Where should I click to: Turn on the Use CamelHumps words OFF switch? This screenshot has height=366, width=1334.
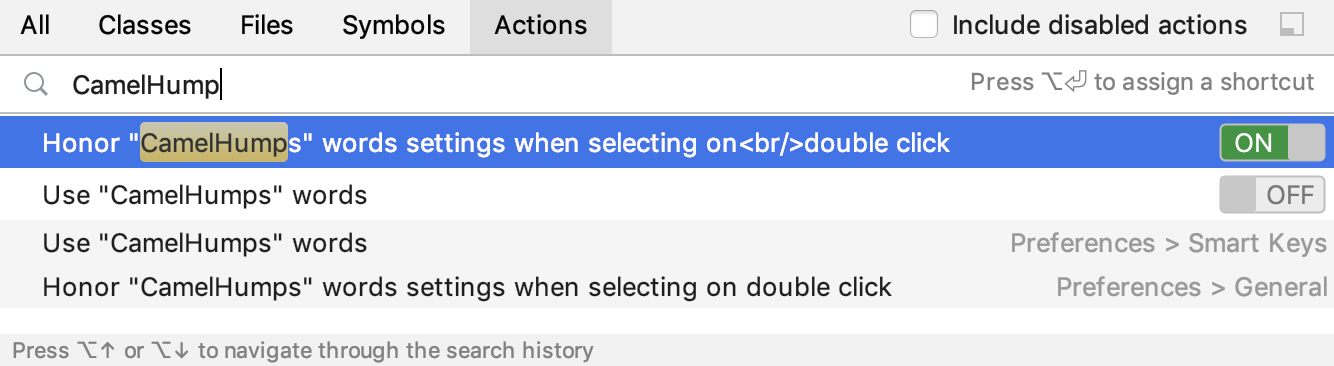pos(1272,195)
